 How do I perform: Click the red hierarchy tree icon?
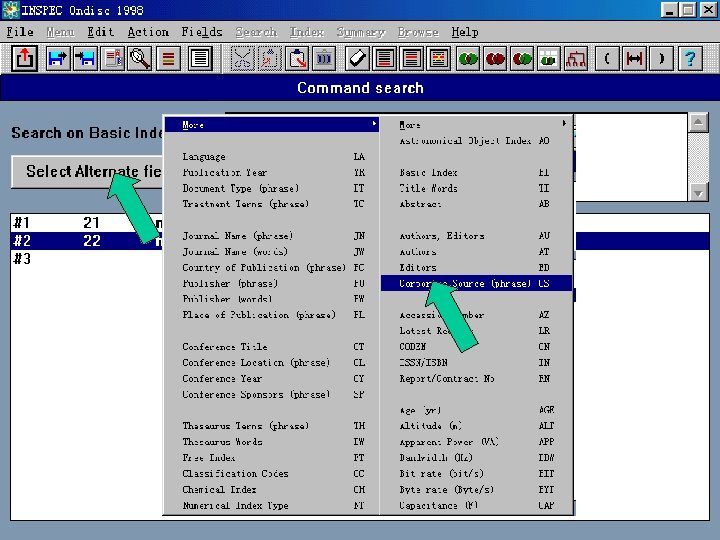click(x=576, y=58)
